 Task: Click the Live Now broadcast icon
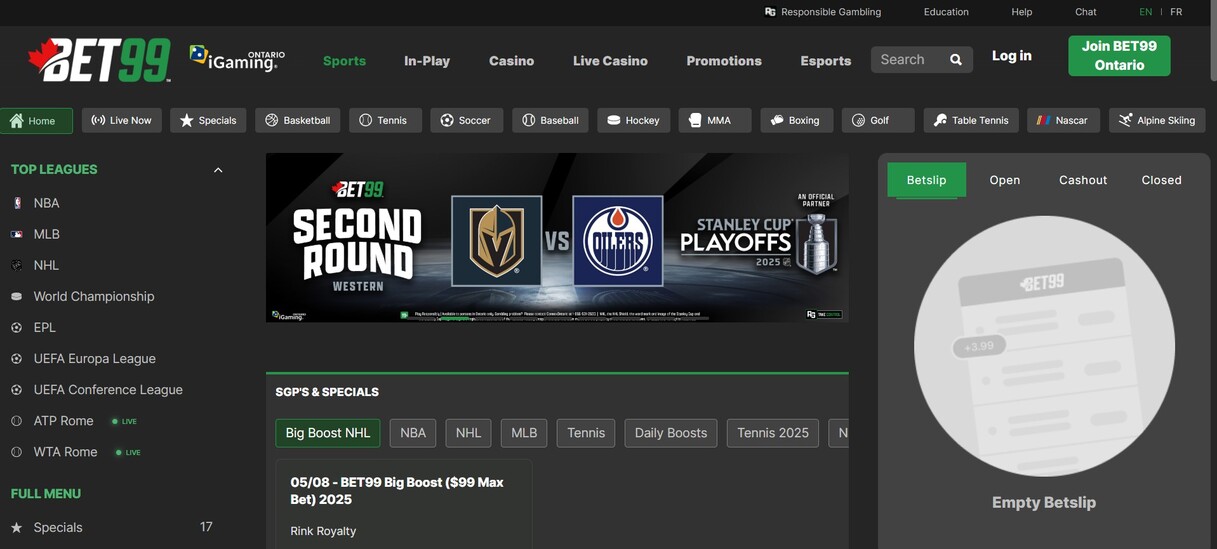coord(98,120)
